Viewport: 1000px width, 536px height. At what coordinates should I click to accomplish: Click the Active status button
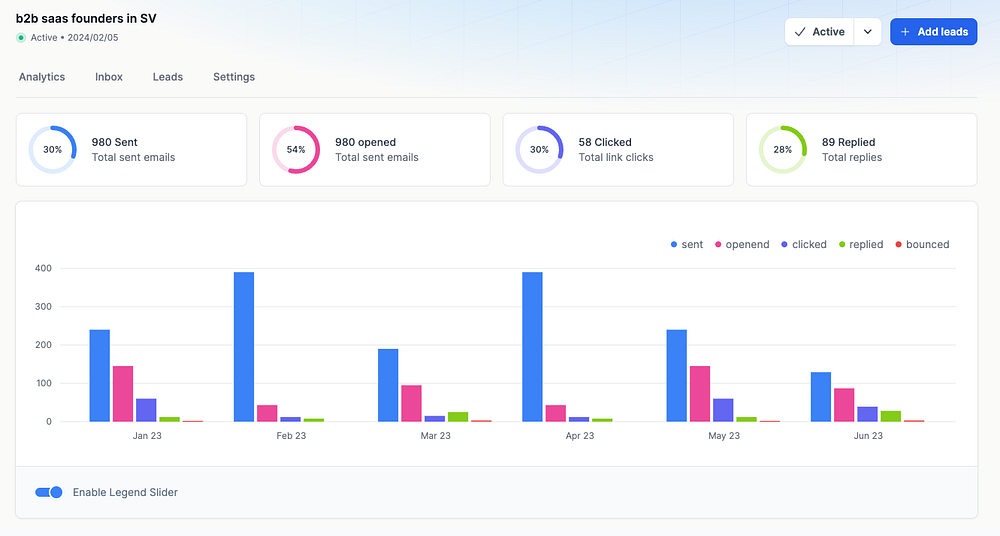click(x=820, y=31)
